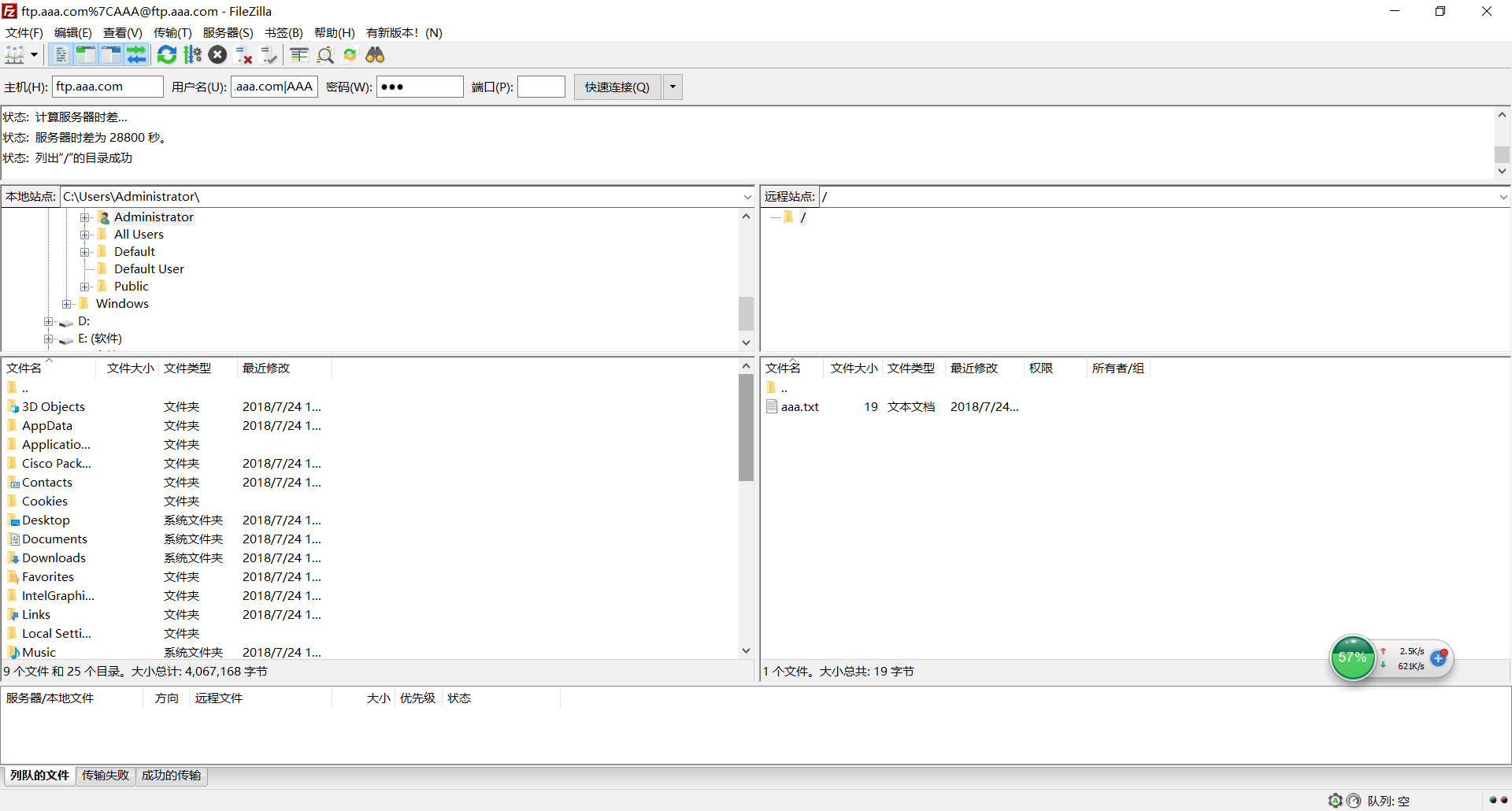Select the Contacts folder icon
This screenshot has height=811, width=1512.
[13, 483]
